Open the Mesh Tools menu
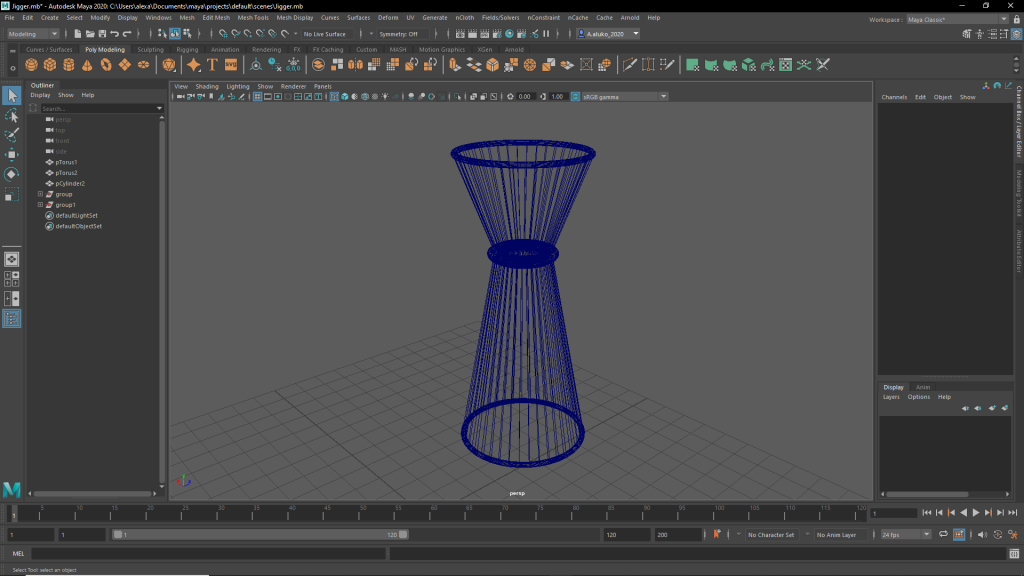 tap(254, 18)
